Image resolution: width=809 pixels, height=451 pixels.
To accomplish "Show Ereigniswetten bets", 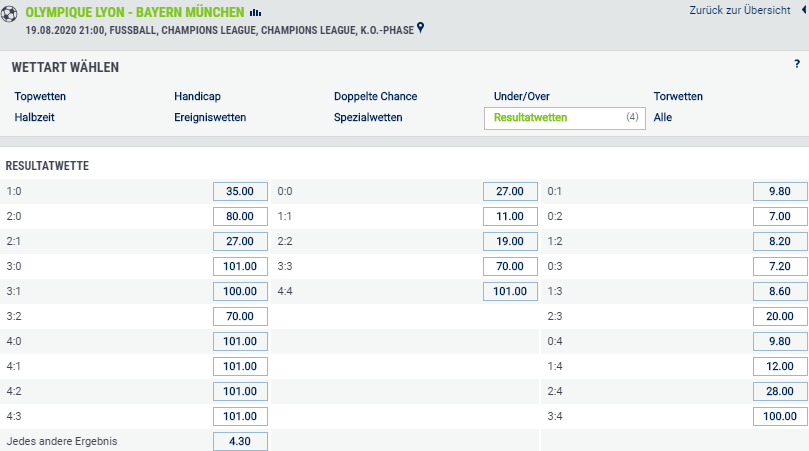I will pyautogui.click(x=210, y=118).
